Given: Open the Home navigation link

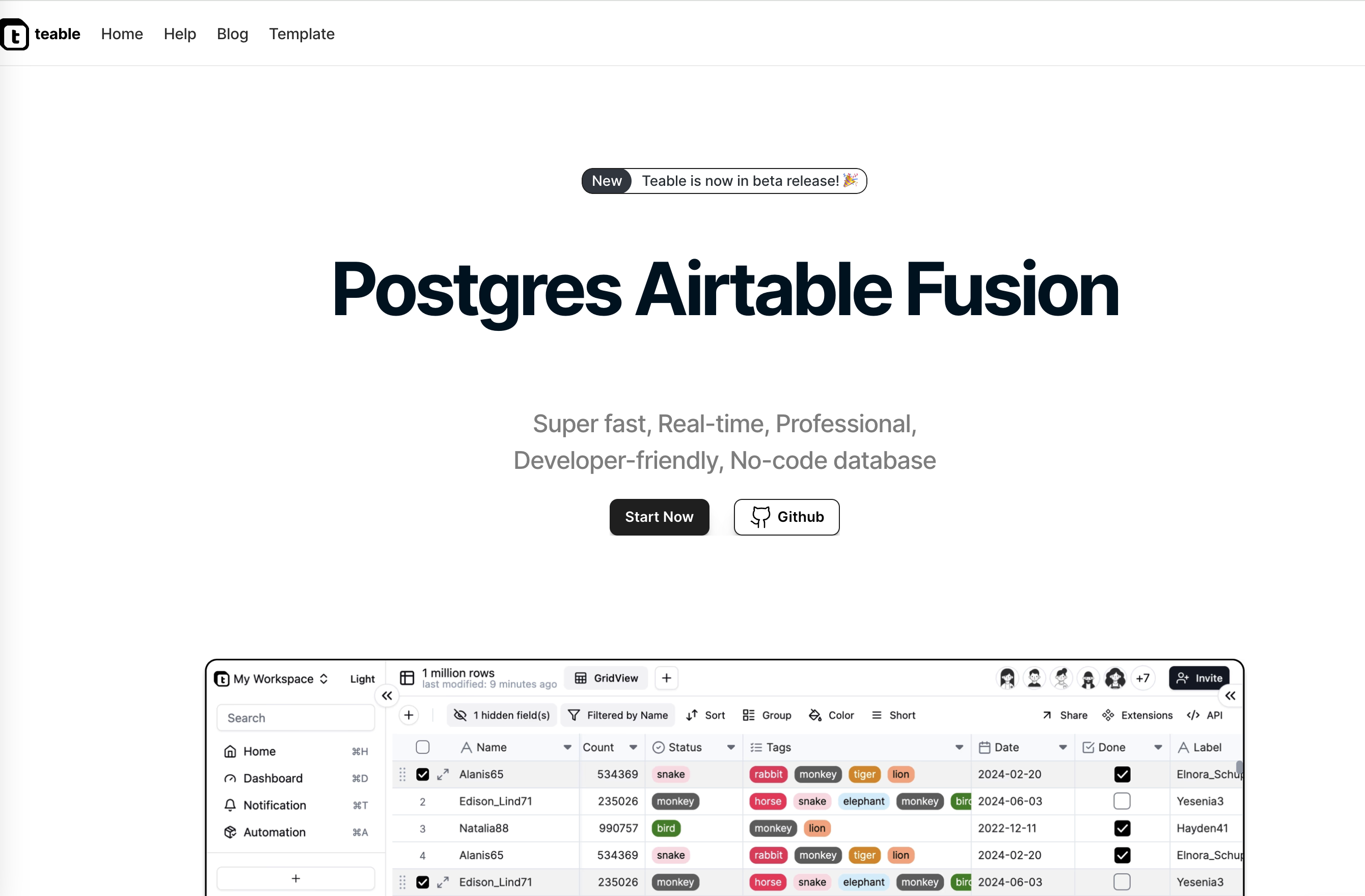Looking at the screenshot, I should click(x=122, y=34).
